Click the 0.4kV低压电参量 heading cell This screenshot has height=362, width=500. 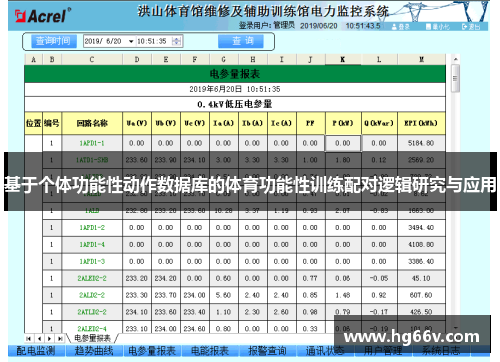point(235,104)
